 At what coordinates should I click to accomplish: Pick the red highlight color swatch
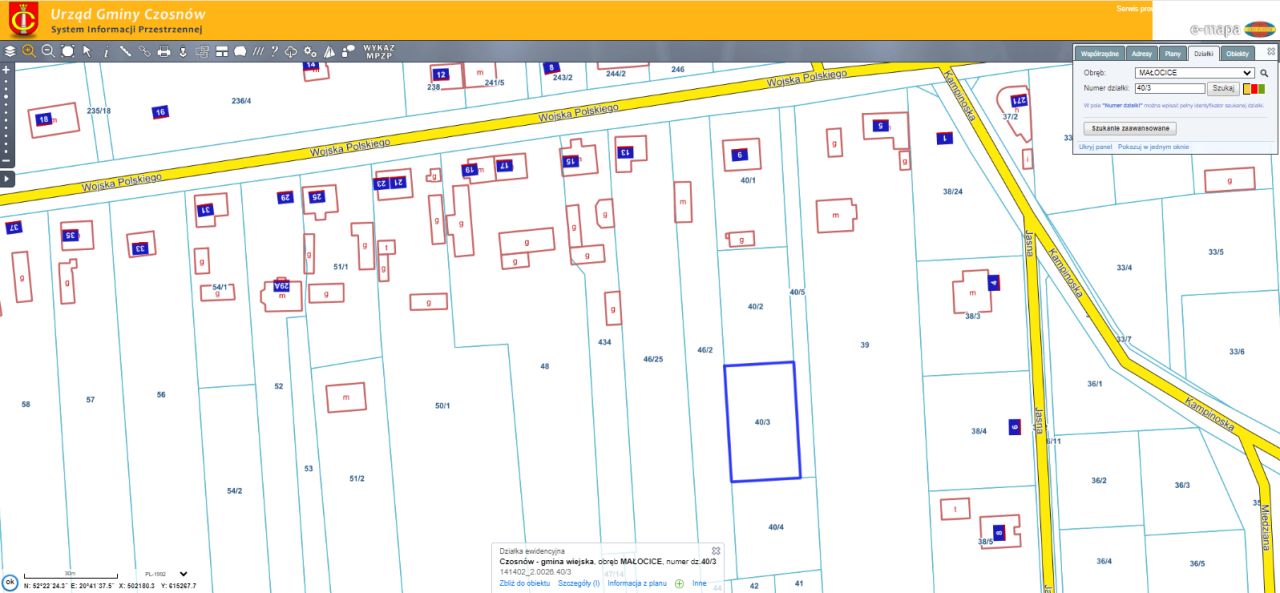click(x=1253, y=89)
